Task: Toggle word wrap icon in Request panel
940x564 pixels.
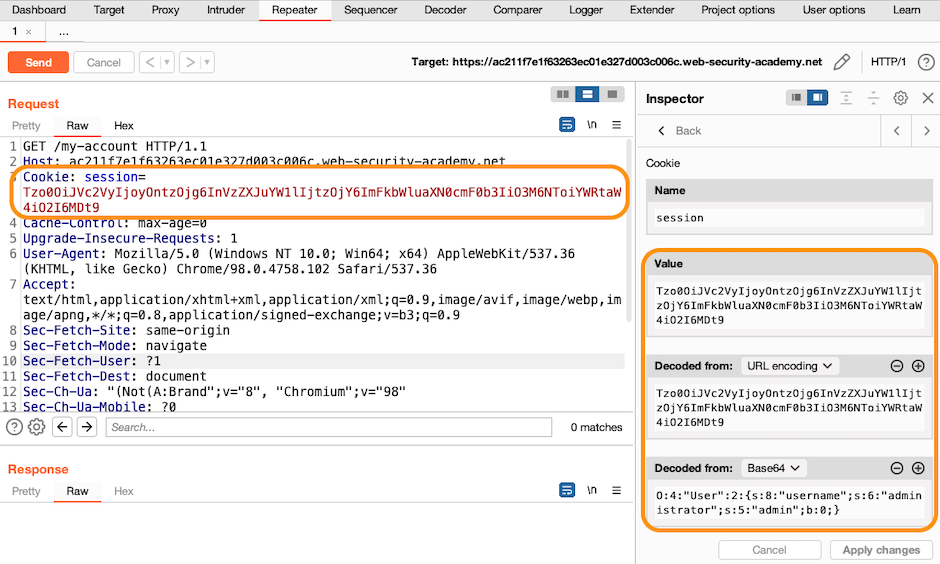Action: pyautogui.click(x=567, y=125)
